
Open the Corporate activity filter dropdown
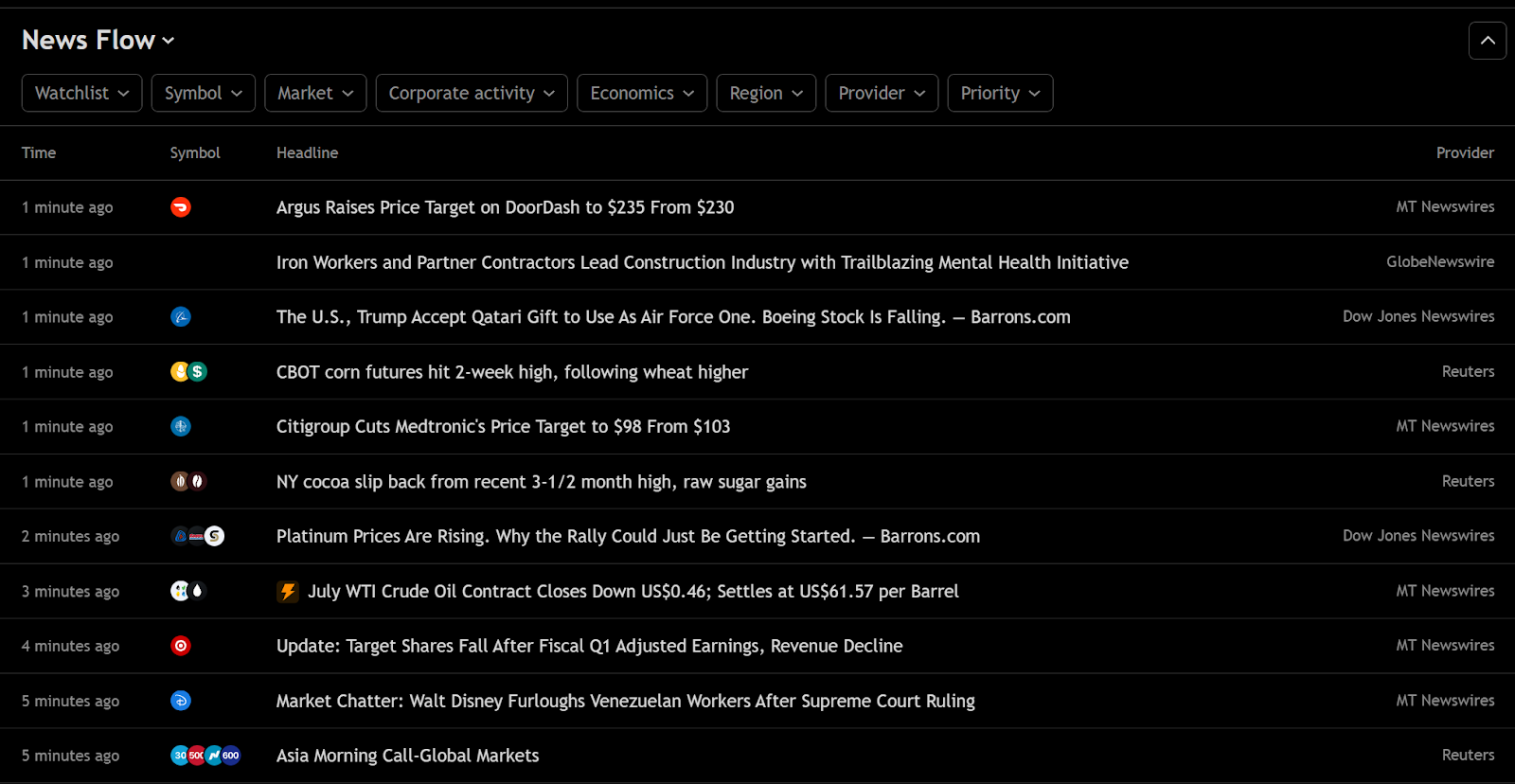coord(472,93)
